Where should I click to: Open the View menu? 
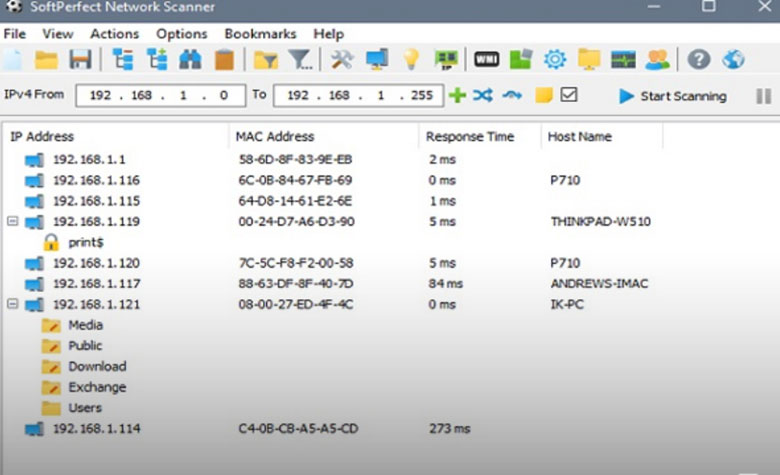58,34
